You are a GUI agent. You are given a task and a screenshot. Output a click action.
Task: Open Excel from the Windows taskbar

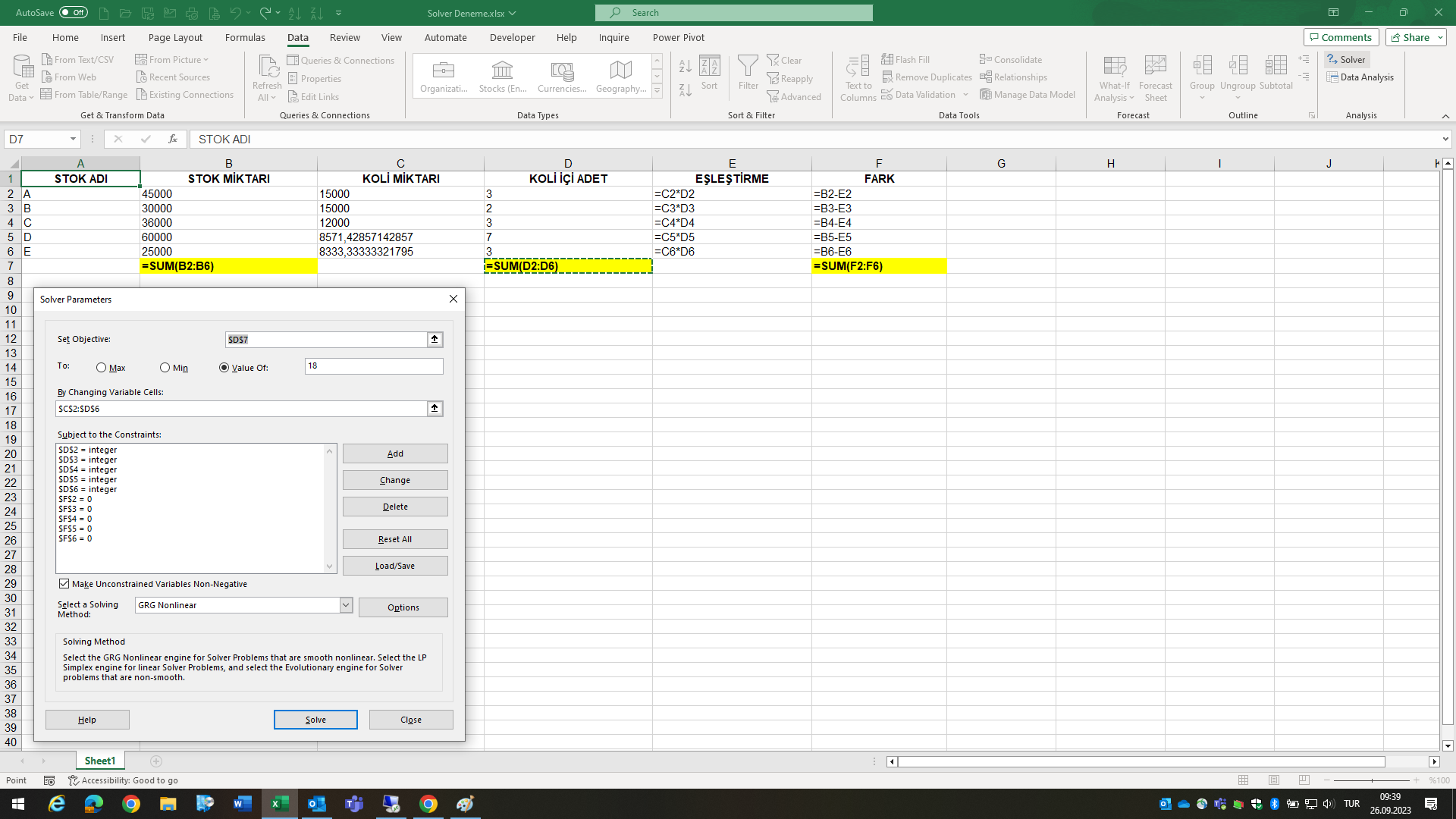click(280, 804)
